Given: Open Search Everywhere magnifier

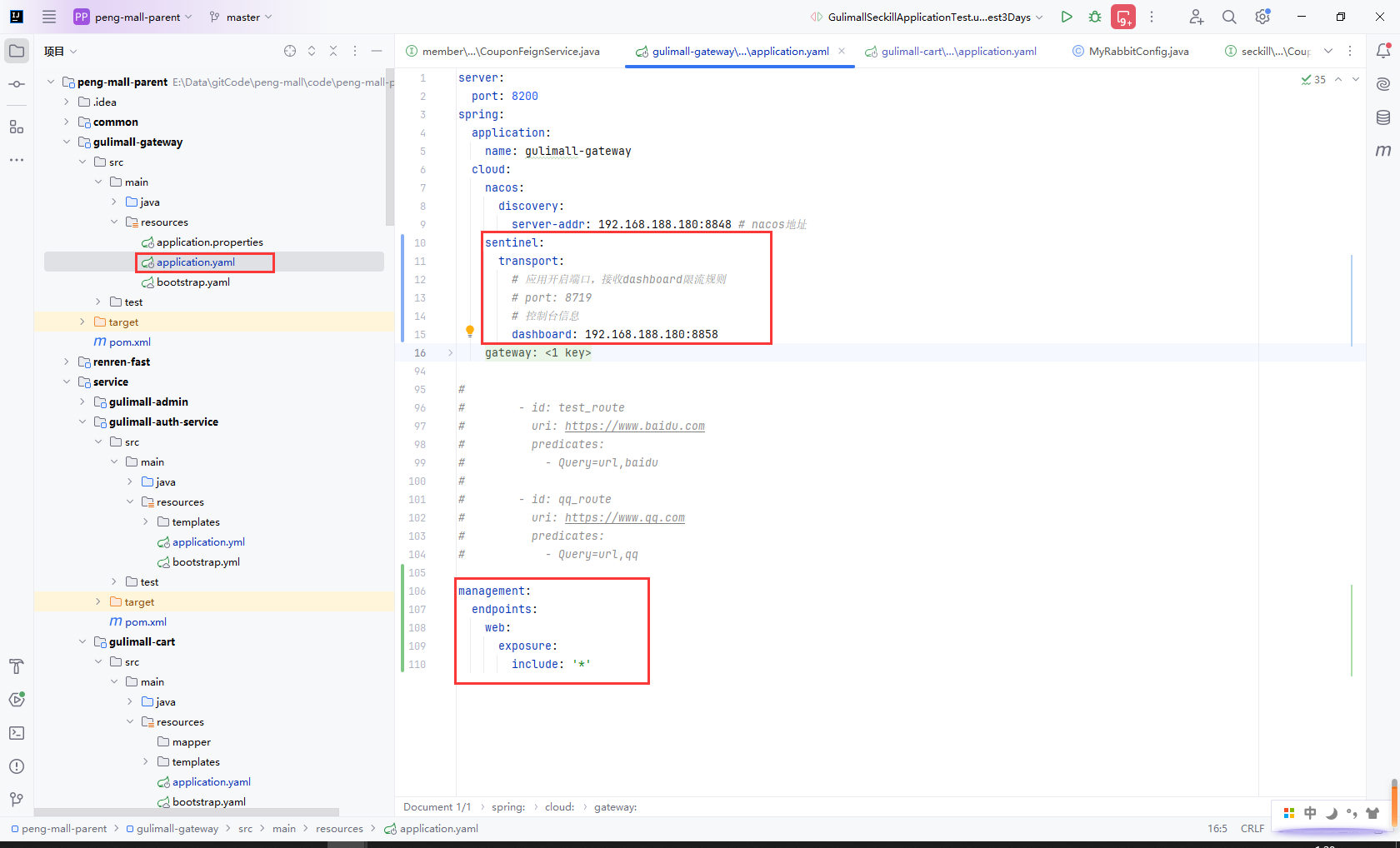Looking at the screenshot, I should coord(1229,17).
